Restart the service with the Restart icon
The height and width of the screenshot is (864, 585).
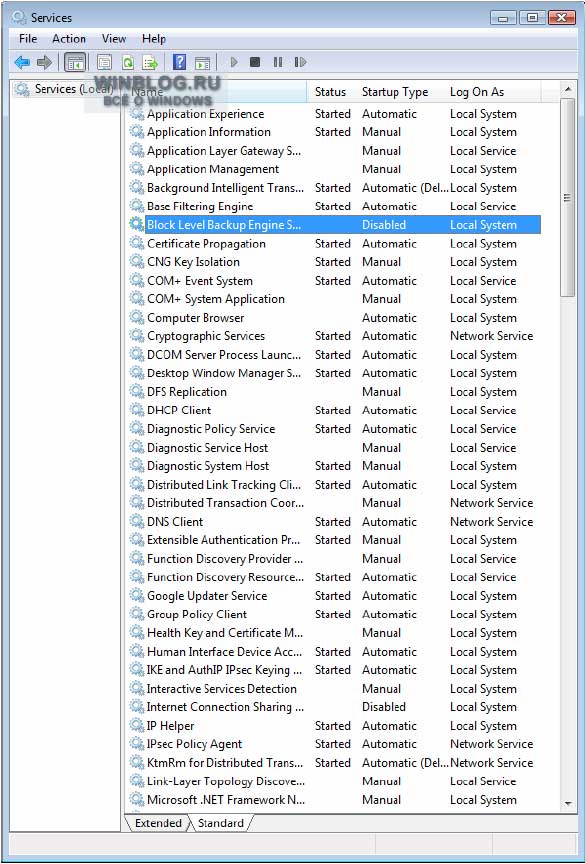click(300, 62)
